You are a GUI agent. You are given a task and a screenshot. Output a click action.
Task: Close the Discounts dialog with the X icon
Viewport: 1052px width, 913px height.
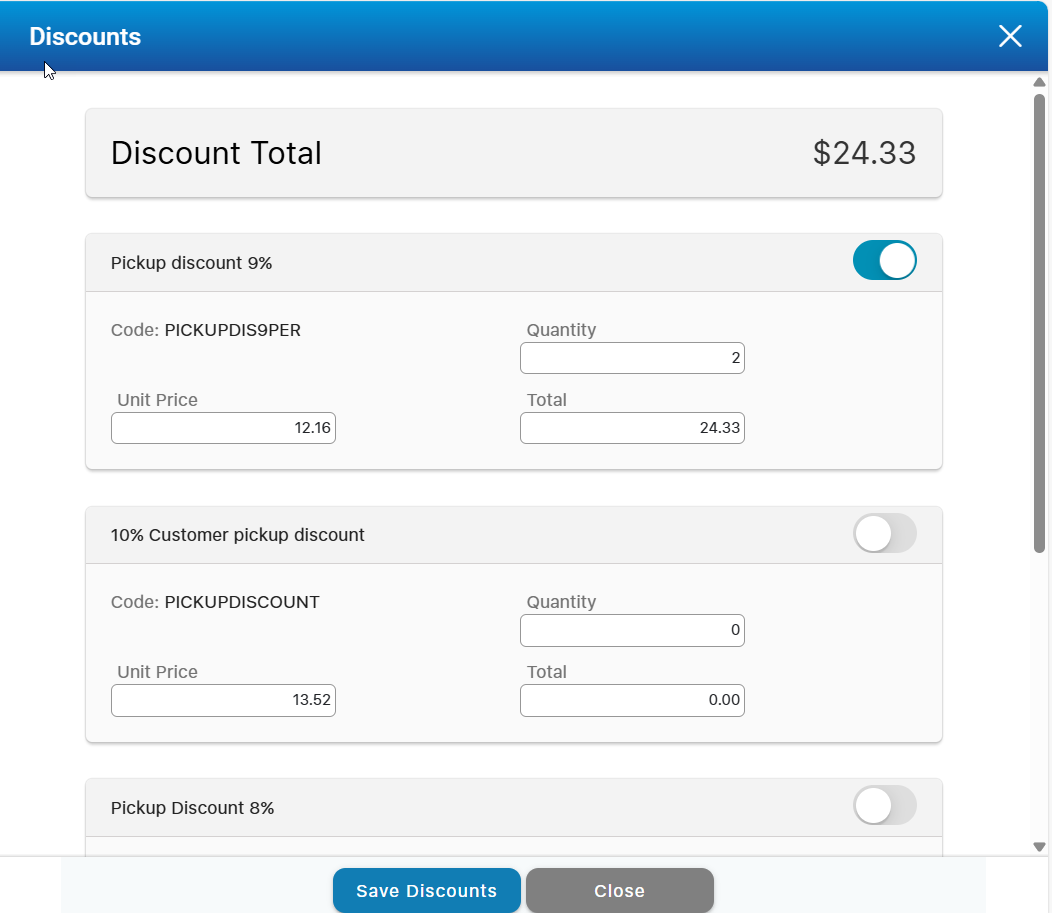coord(1010,37)
